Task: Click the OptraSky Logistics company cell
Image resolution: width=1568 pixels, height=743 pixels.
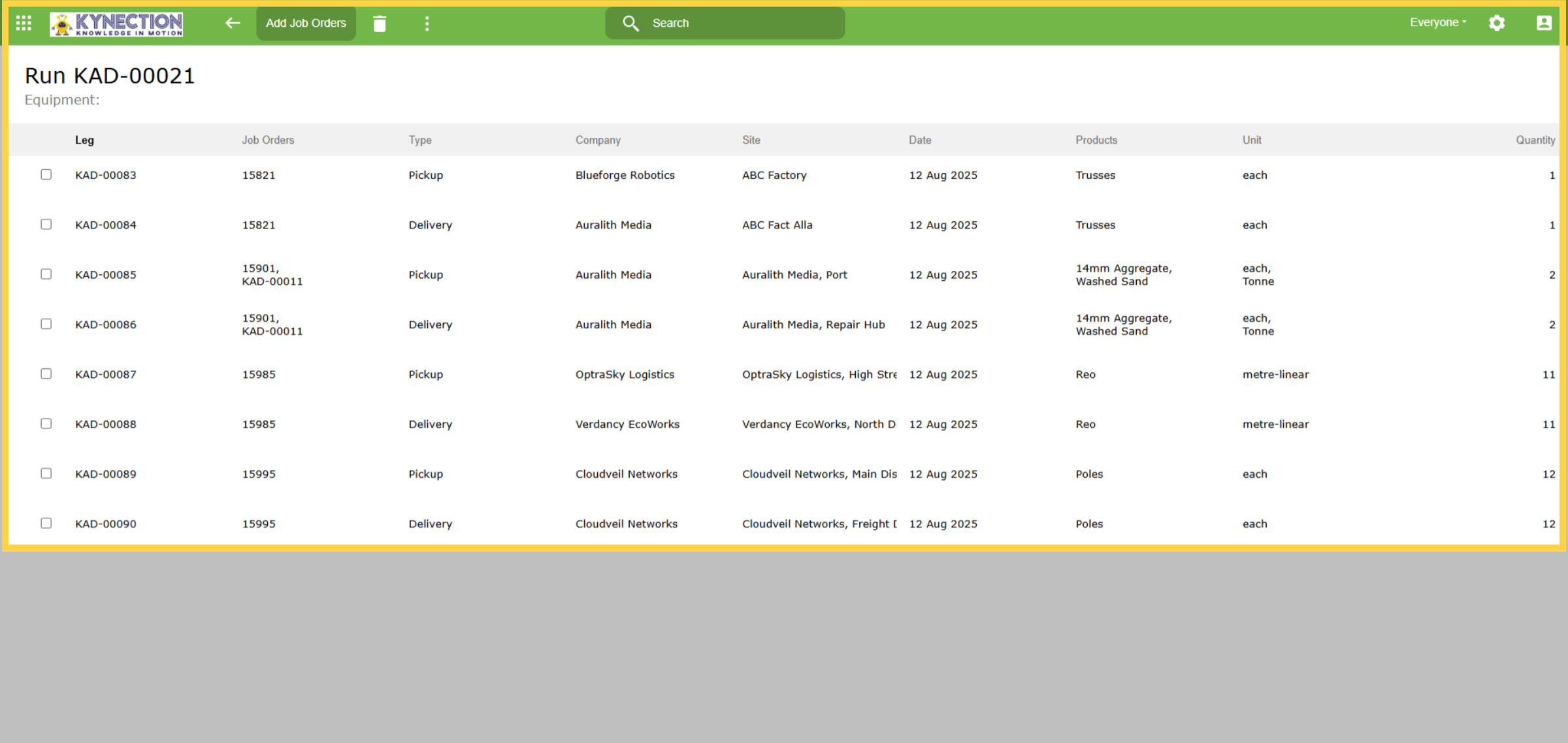Action: 625,374
